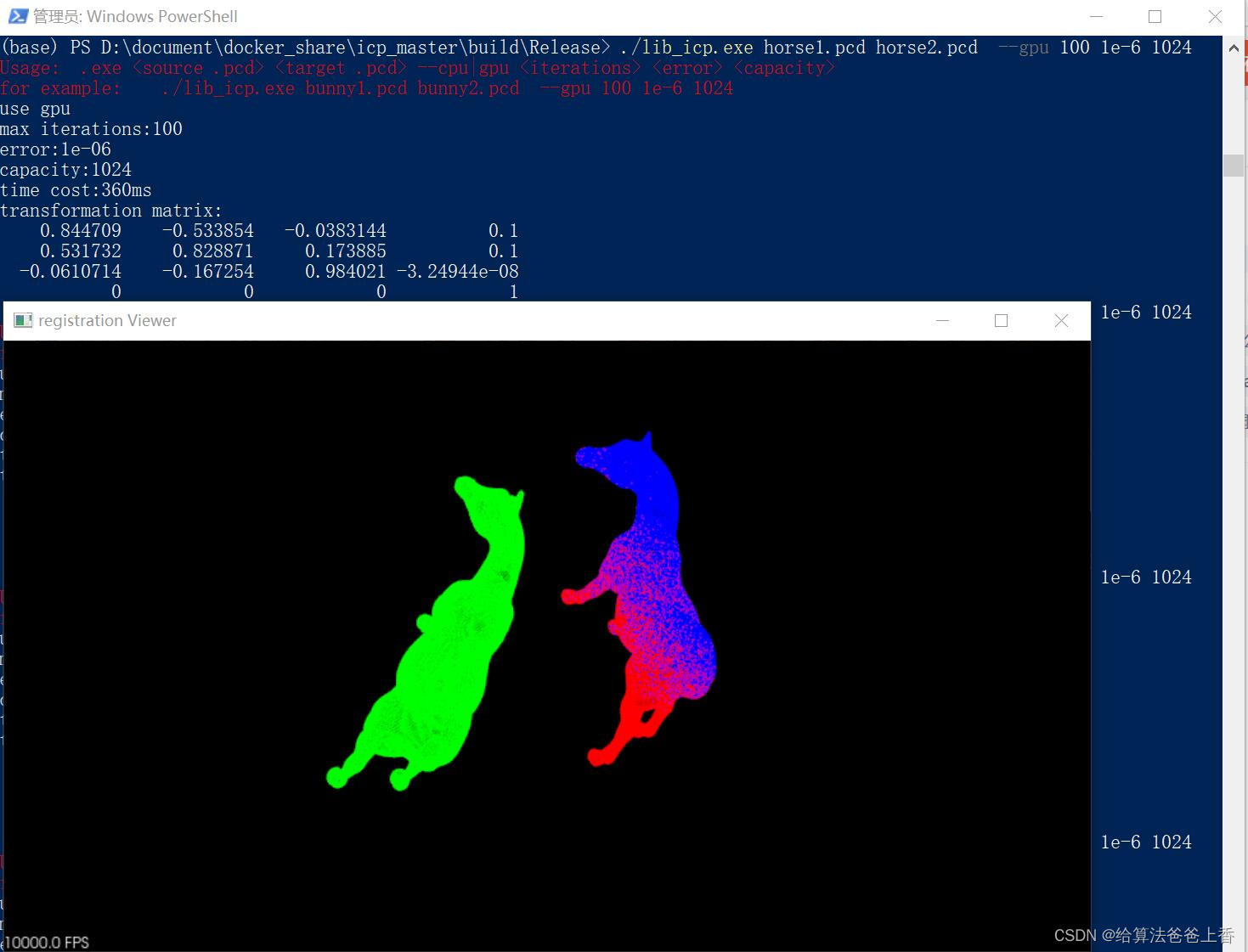The width and height of the screenshot is (1248, 952).
Task: Click the PowerShell vertical scrollbar thumb
Action: 1234,165
